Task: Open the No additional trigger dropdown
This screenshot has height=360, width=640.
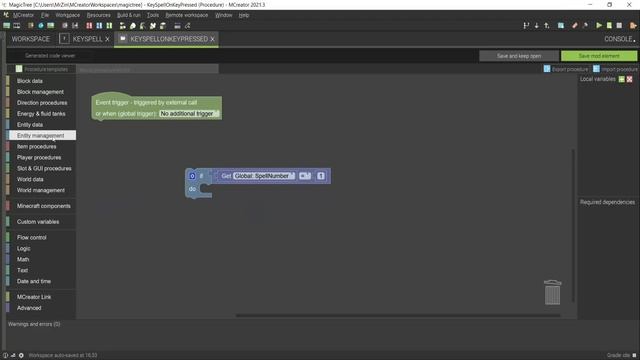Action: coord(189,113)
